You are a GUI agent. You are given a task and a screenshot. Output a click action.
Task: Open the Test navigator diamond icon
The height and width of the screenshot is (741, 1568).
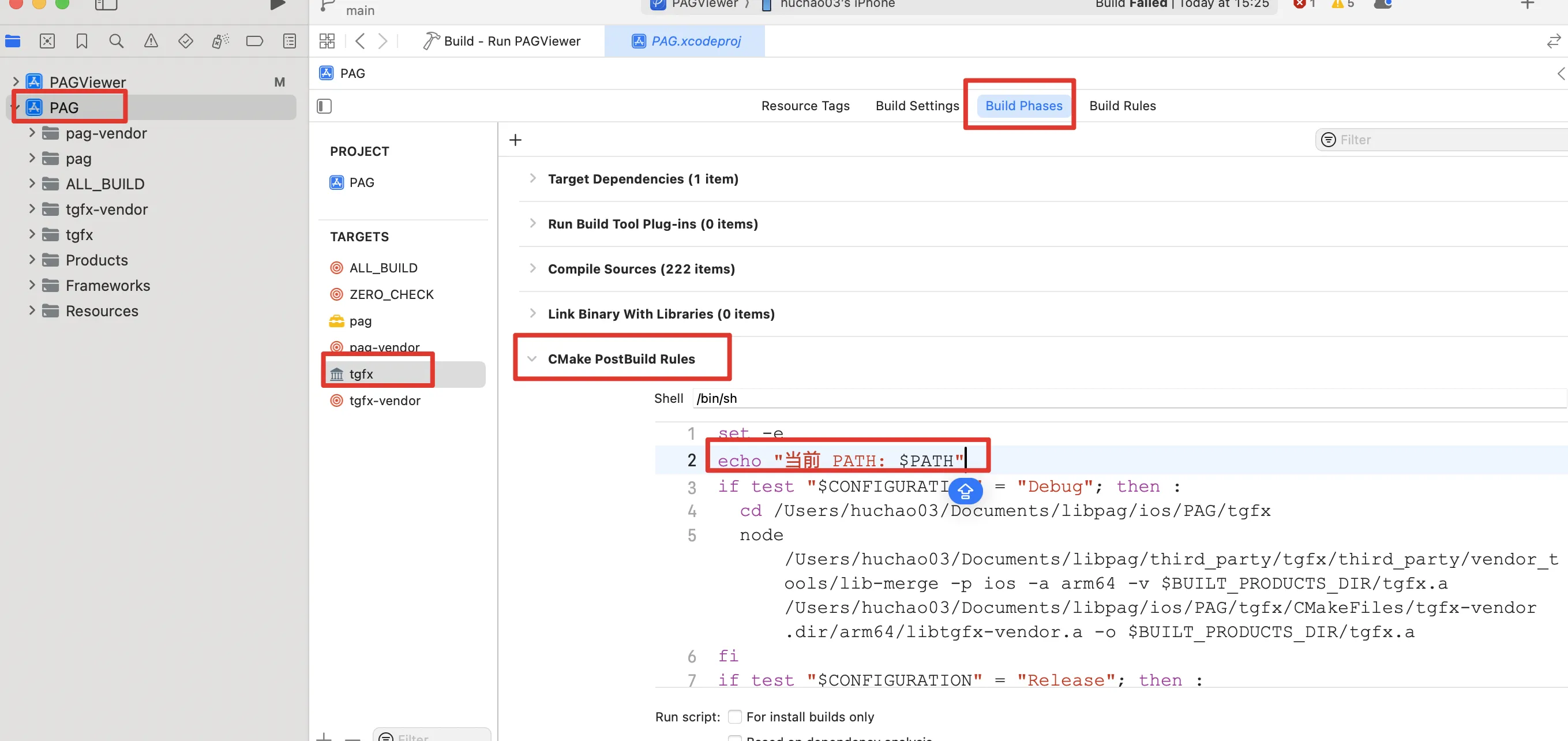tap(186, 42)
